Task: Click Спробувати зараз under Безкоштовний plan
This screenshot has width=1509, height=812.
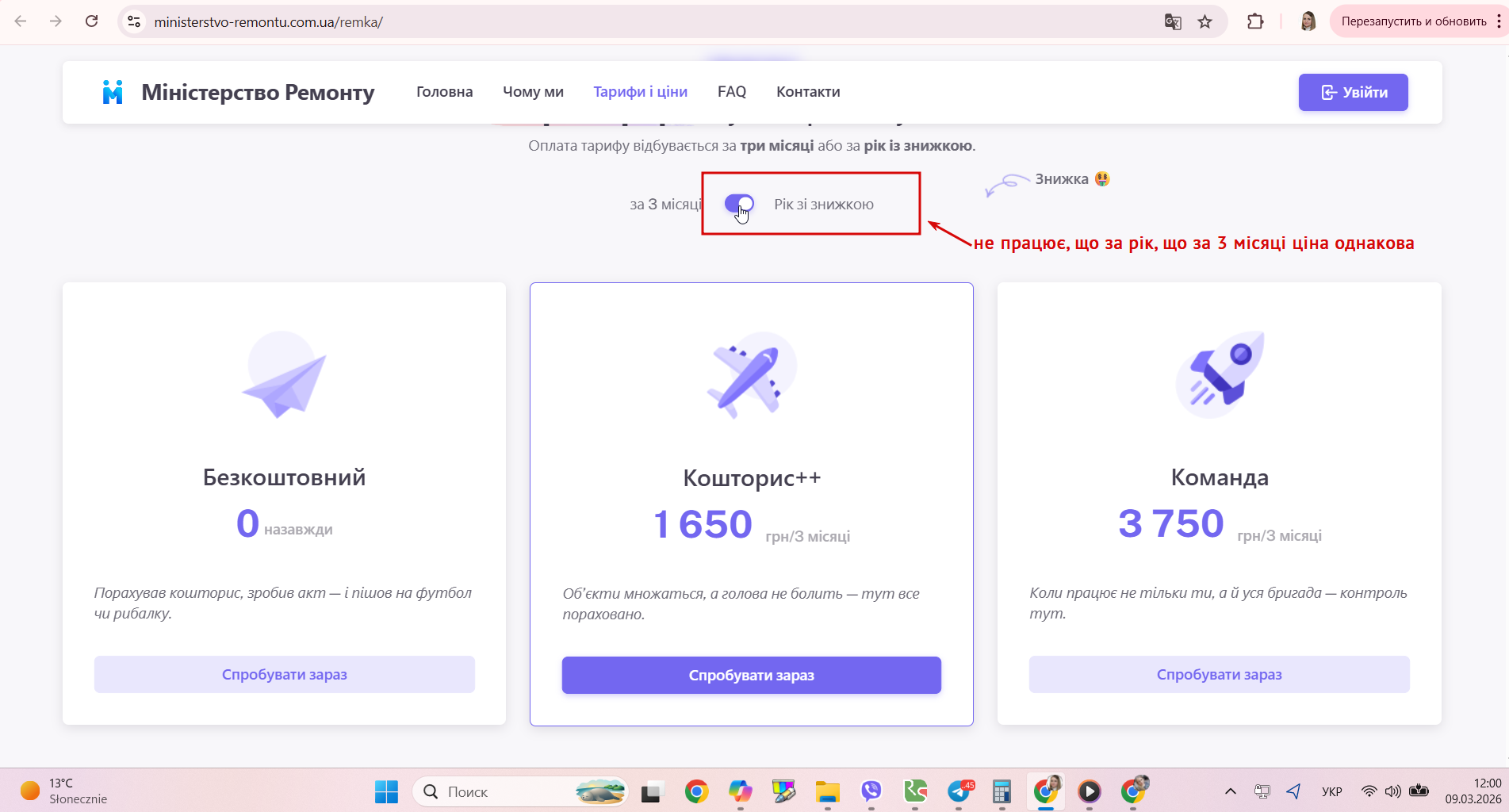Action: point(284,675)
